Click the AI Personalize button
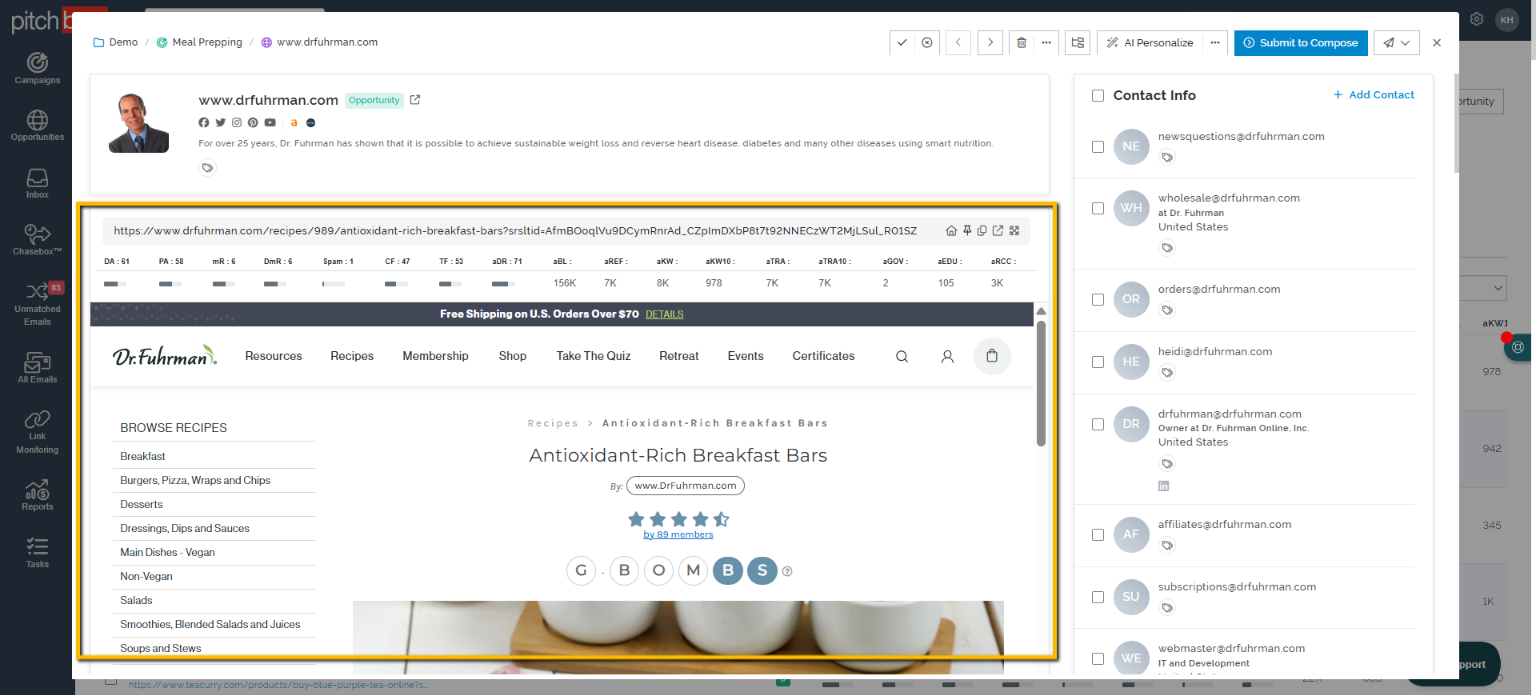1536x695 pixels. (1149, 43)
